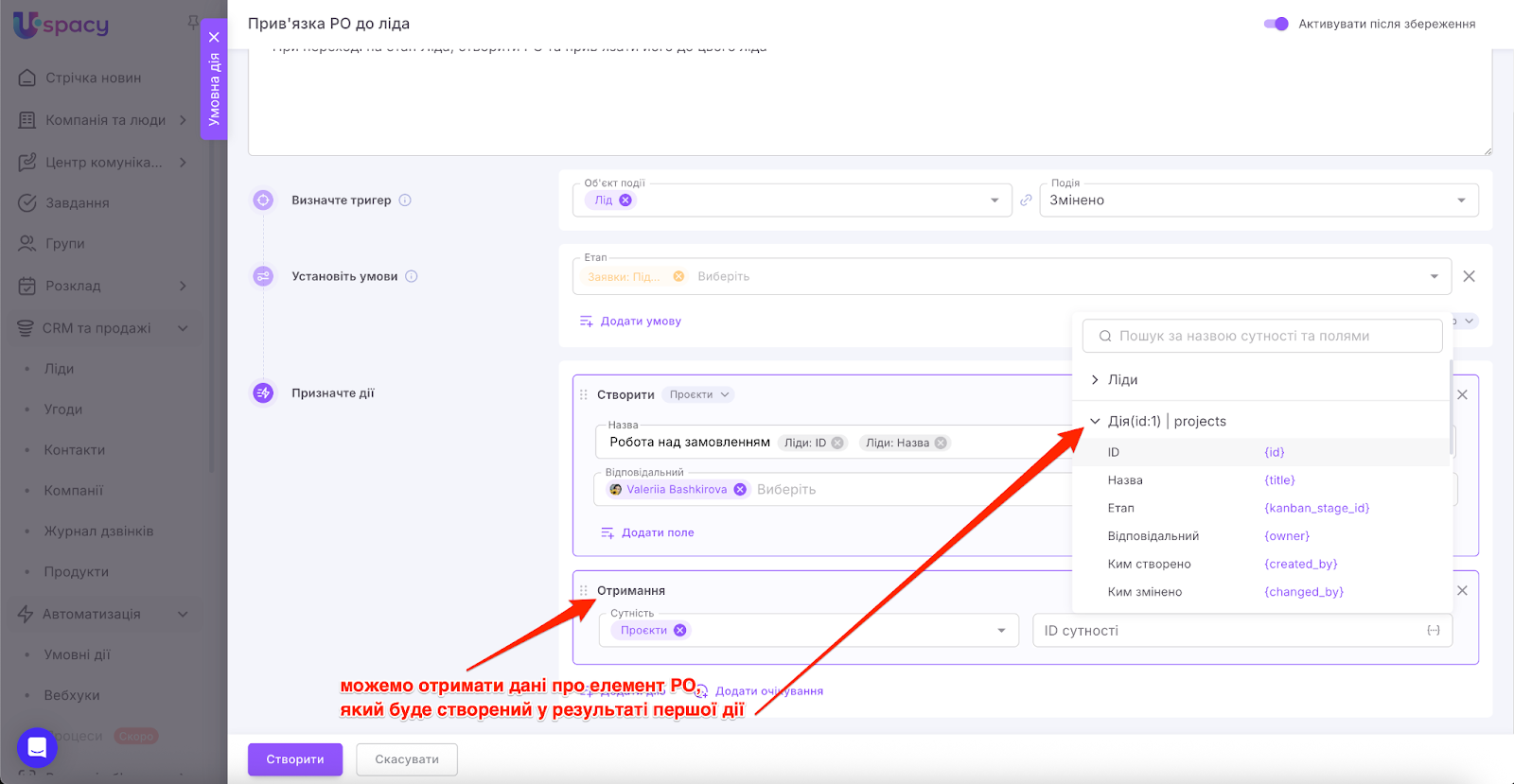Toggle the activate after saving switch
The width and height of the screenshot is (1514, 784).
coord(1276,24)
